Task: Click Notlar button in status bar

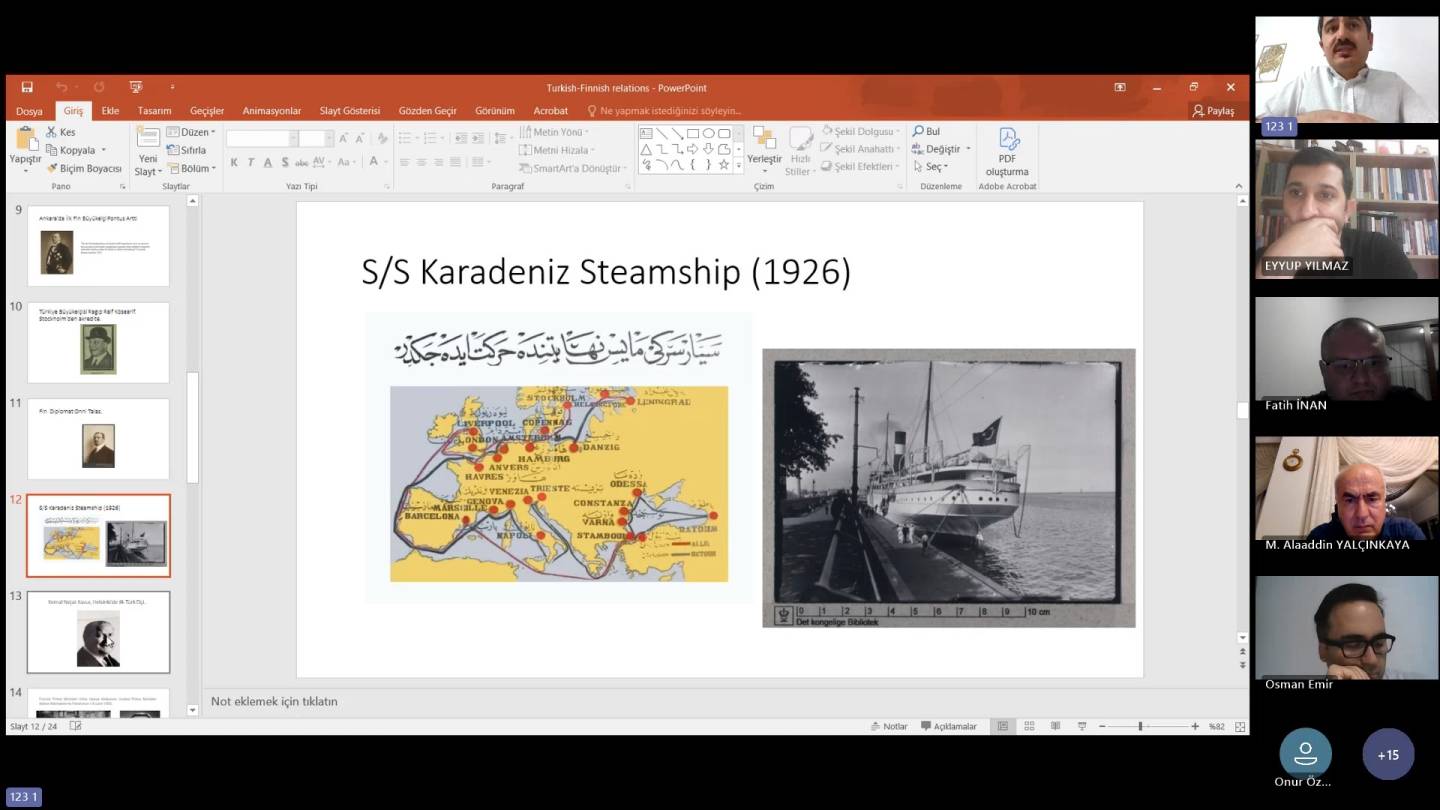Action: (x=889, y=726)
